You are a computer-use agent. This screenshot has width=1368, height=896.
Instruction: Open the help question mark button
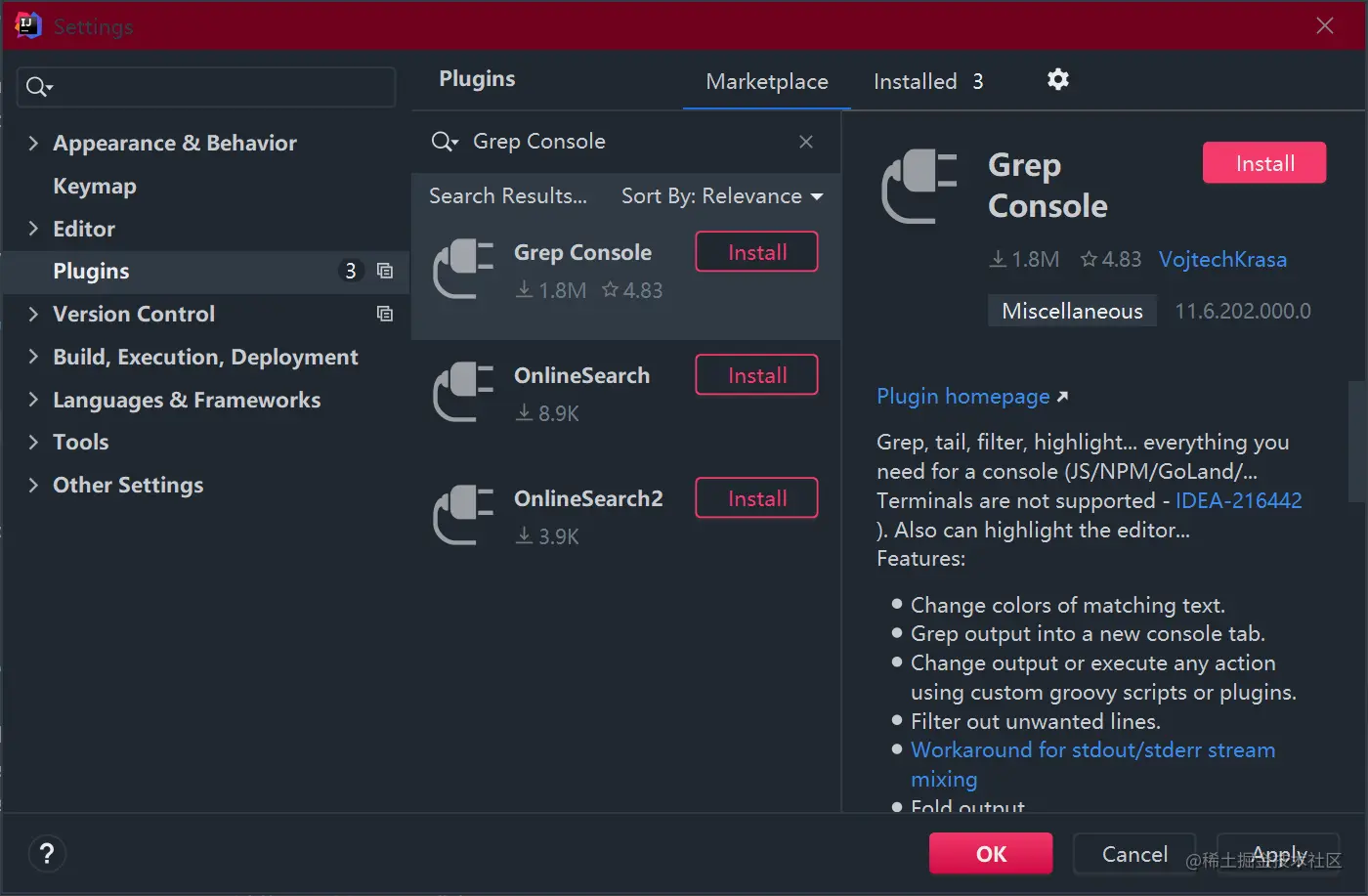click(47, 854)
